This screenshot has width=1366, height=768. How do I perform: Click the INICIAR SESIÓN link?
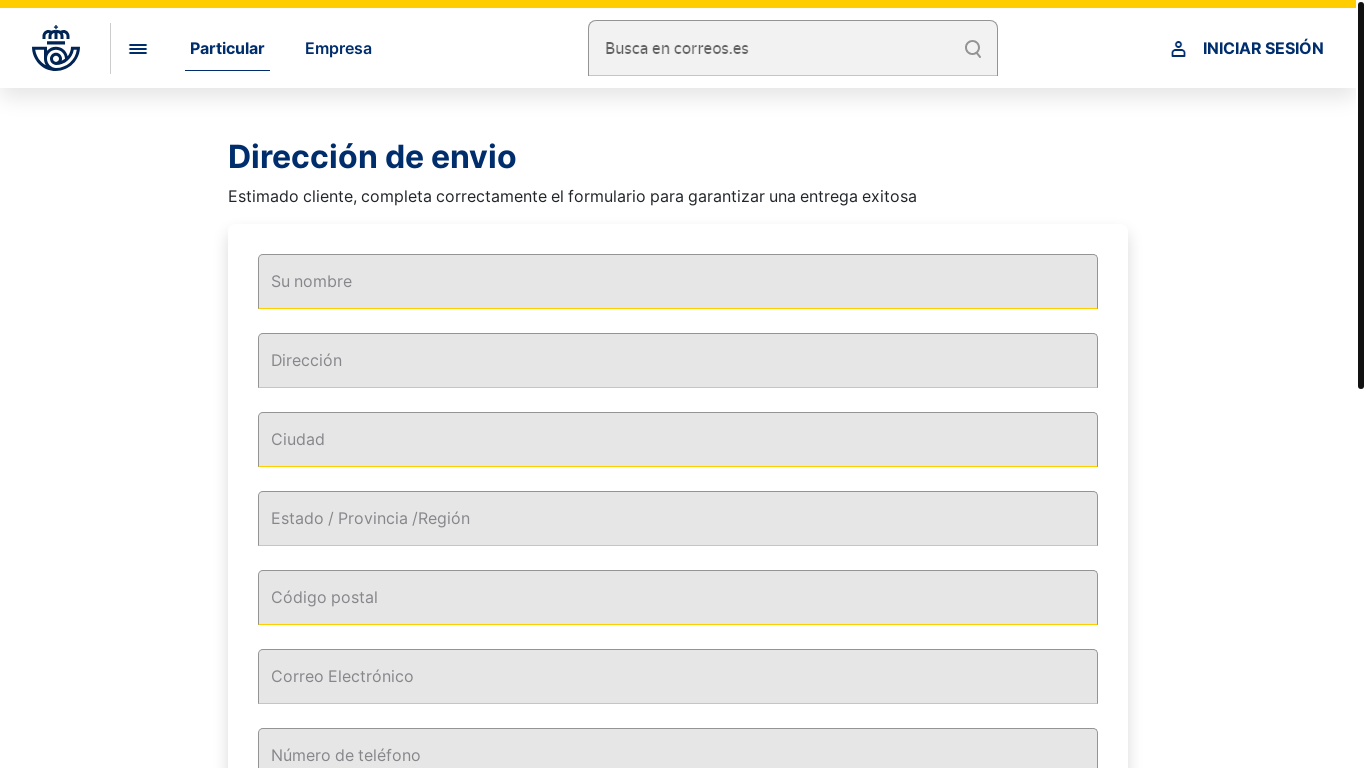coord(1263,48)
